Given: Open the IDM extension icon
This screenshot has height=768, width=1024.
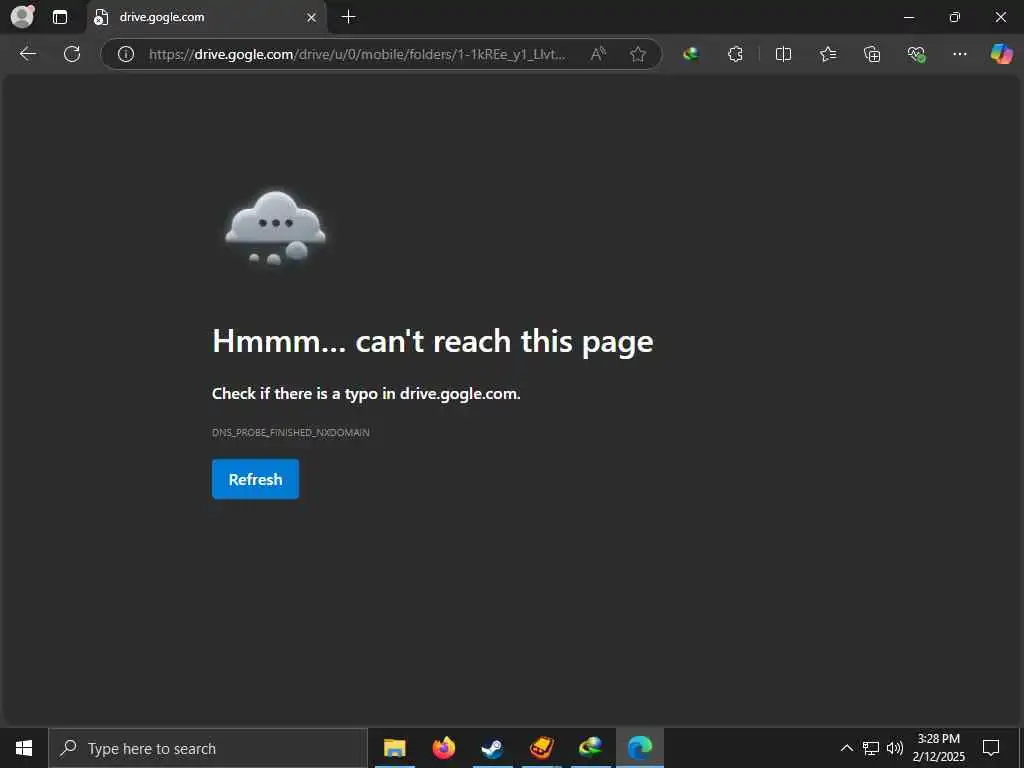Looking at the screenshot, I should click(691, 54).
